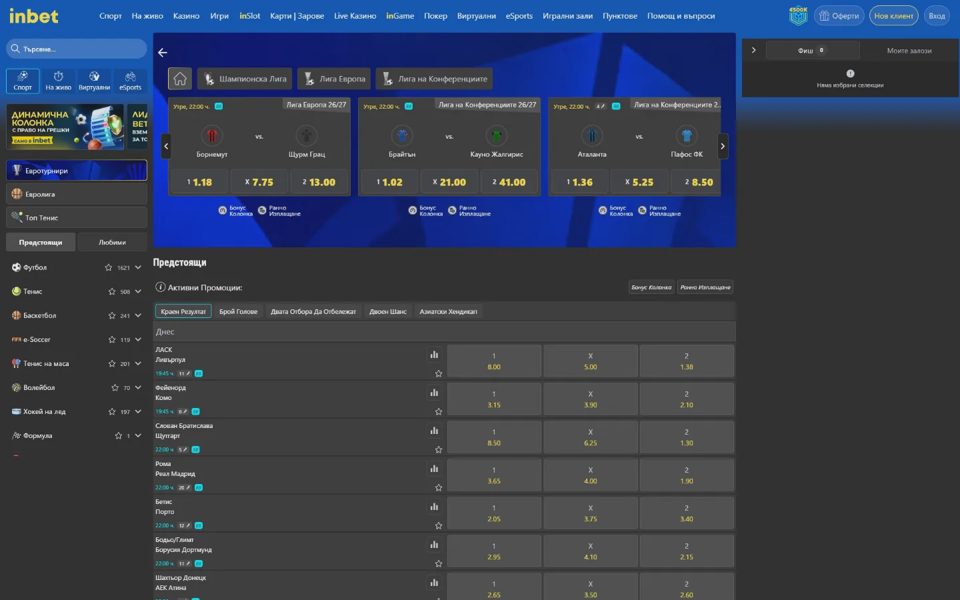Open the stats chart for Бодьо/Глимт – Борусия Дортмунд
The image size is (960, 600).
click(x=434, y=544)
